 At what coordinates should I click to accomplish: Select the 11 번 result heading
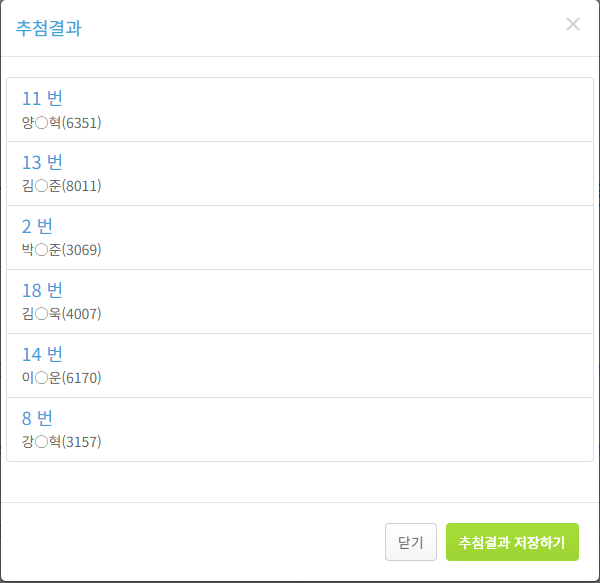point(42,98)
